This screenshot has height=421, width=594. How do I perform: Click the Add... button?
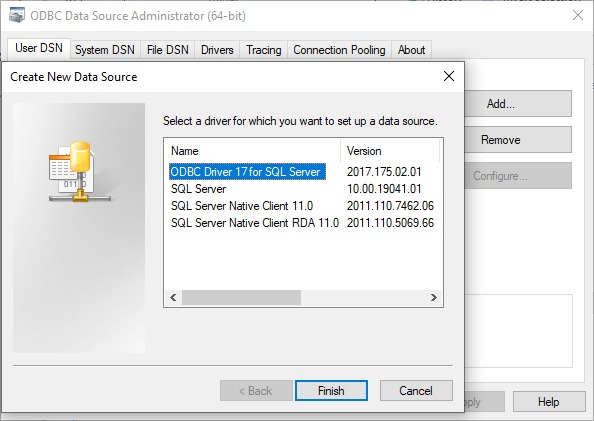pyautogui.click(x=518, y=103)
